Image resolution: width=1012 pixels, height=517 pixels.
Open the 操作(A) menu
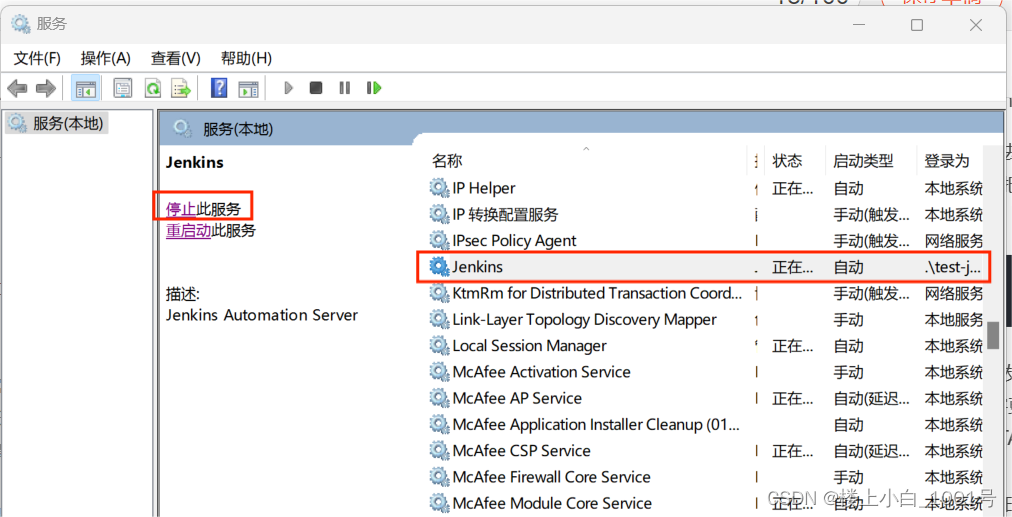point(106,58)
